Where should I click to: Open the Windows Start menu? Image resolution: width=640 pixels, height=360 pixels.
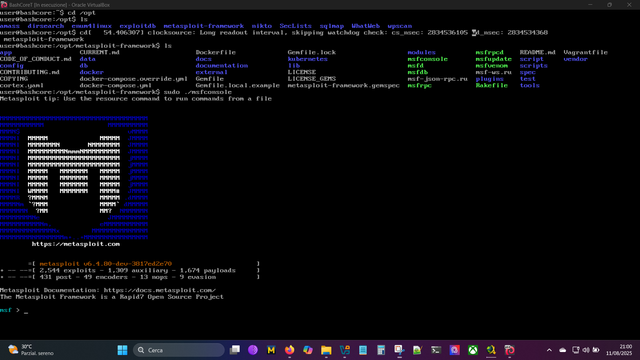(x=122, y=350)
